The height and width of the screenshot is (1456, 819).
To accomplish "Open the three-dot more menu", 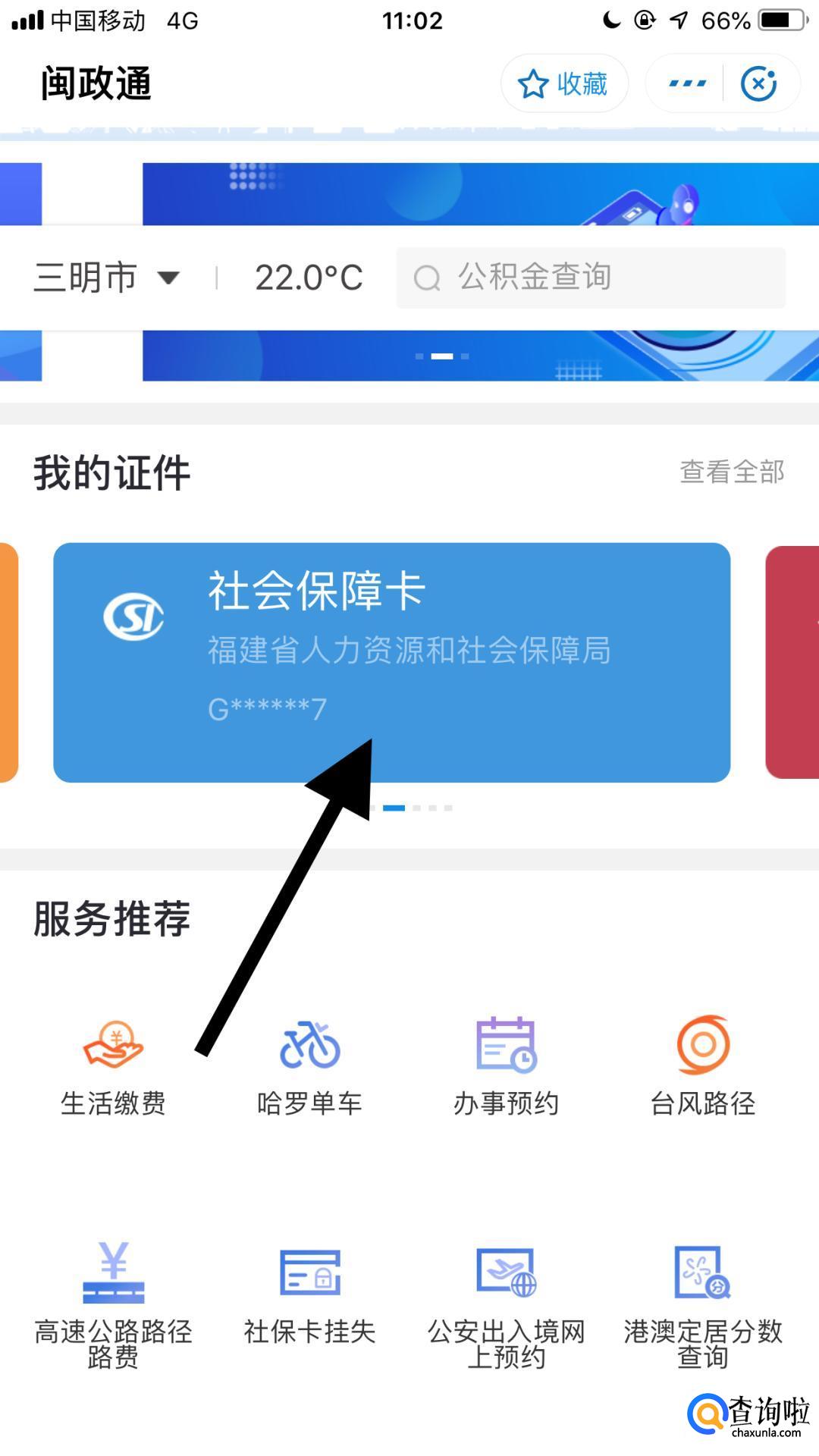I will (x=687, y=83).
